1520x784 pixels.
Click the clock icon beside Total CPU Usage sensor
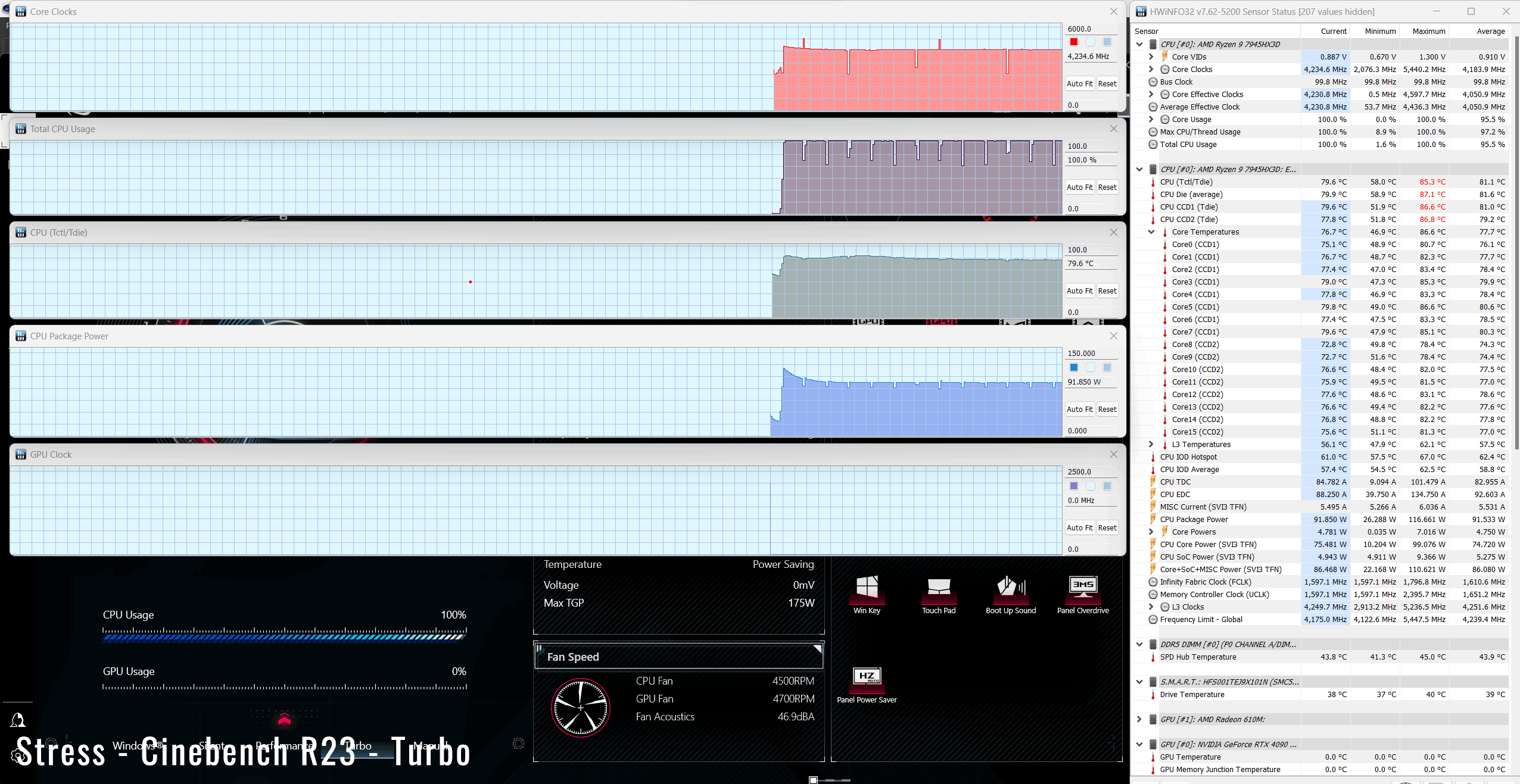pyautogui.click(x=1153, y=144)
